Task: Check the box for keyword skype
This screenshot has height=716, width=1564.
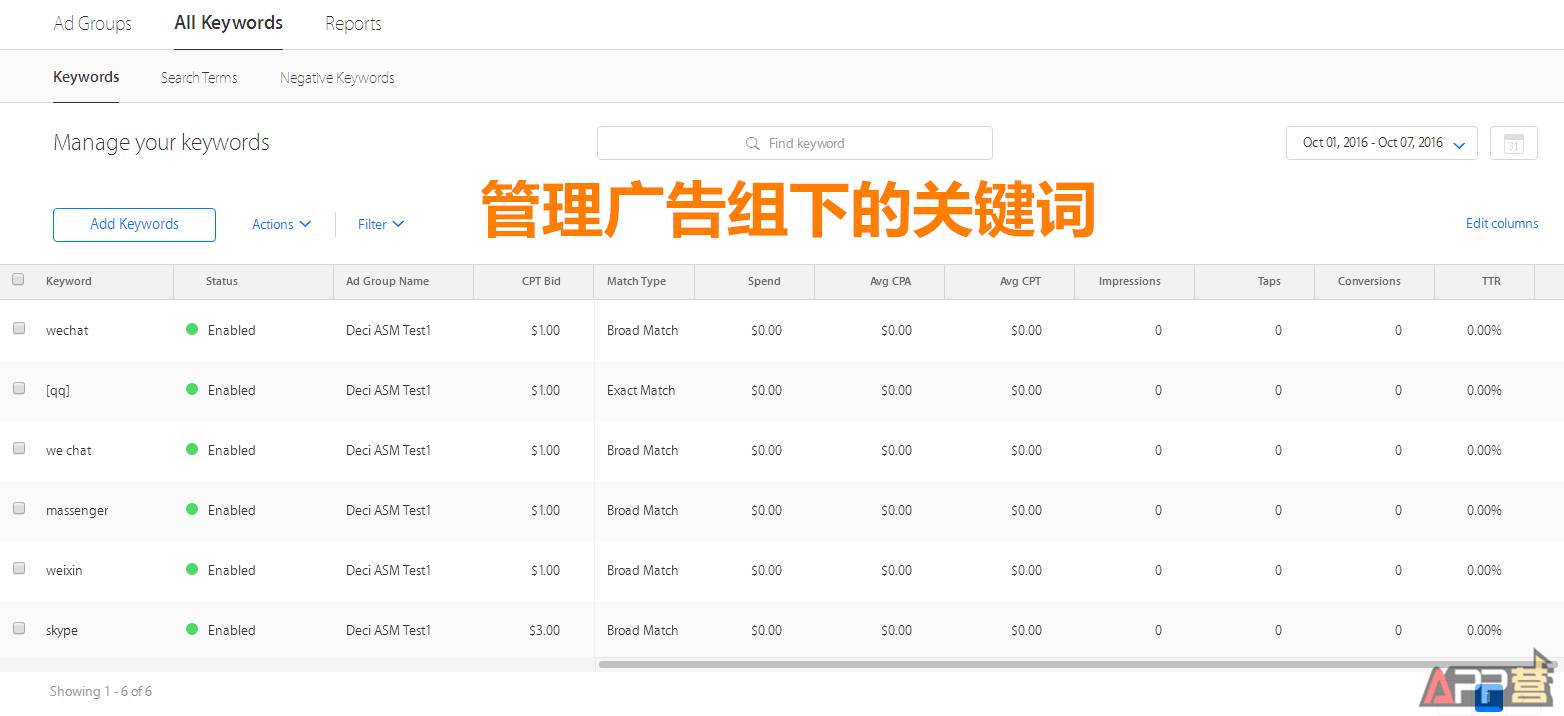Action: [x=18, y=628]
